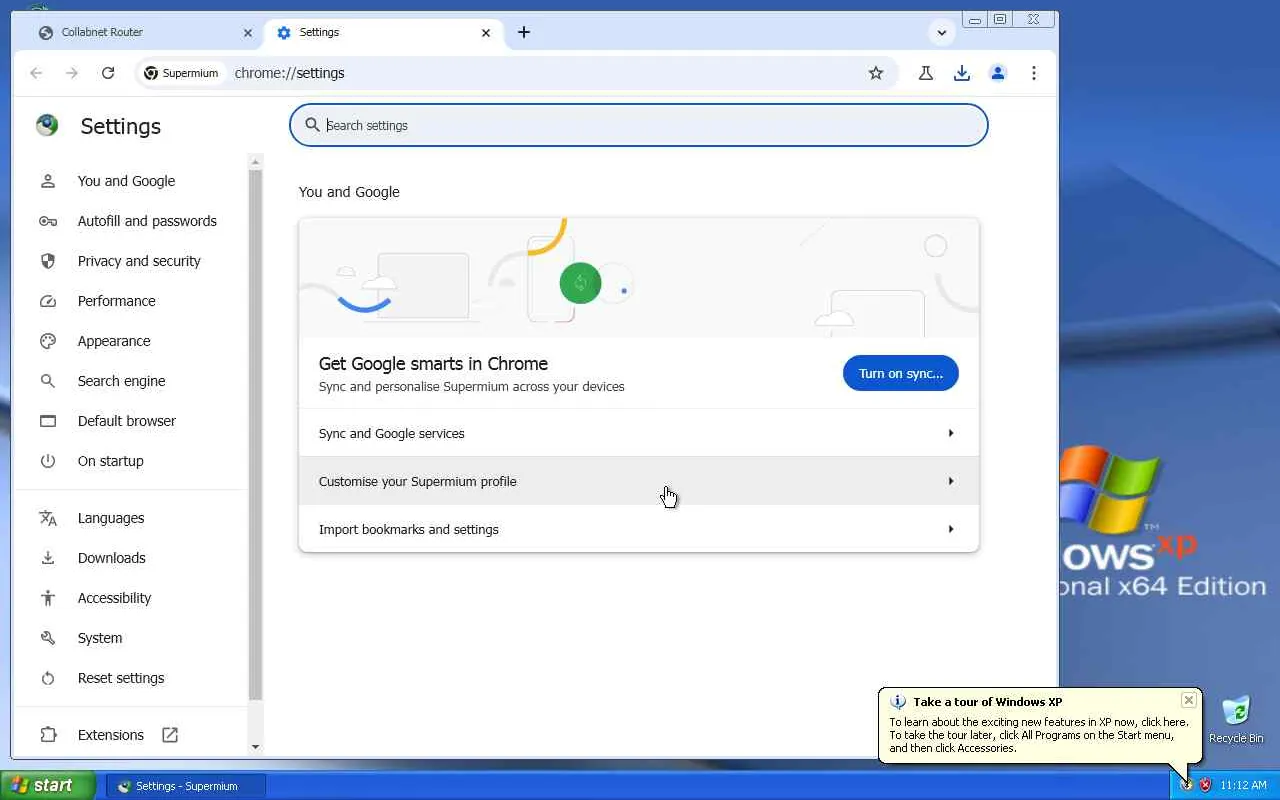Image resolution: width=1280 pixels, height=800 pixels.
Task: Click the Windows Start button
Action: (48, 785)
